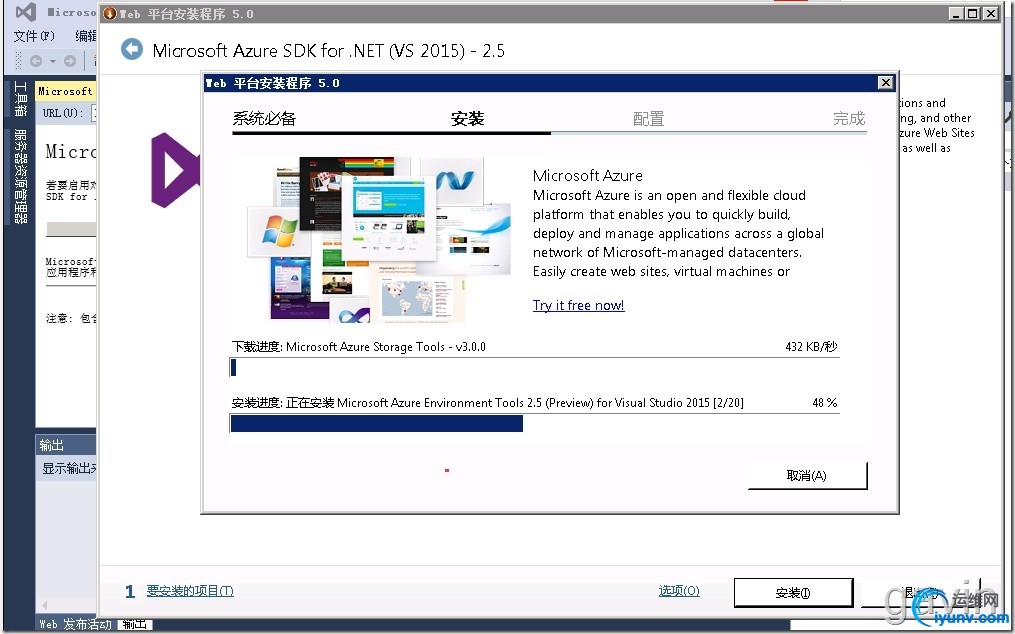Click the 安装 step label
Image resolution: width=1015 pixels, height=634 pixels.
pos(467,119)
